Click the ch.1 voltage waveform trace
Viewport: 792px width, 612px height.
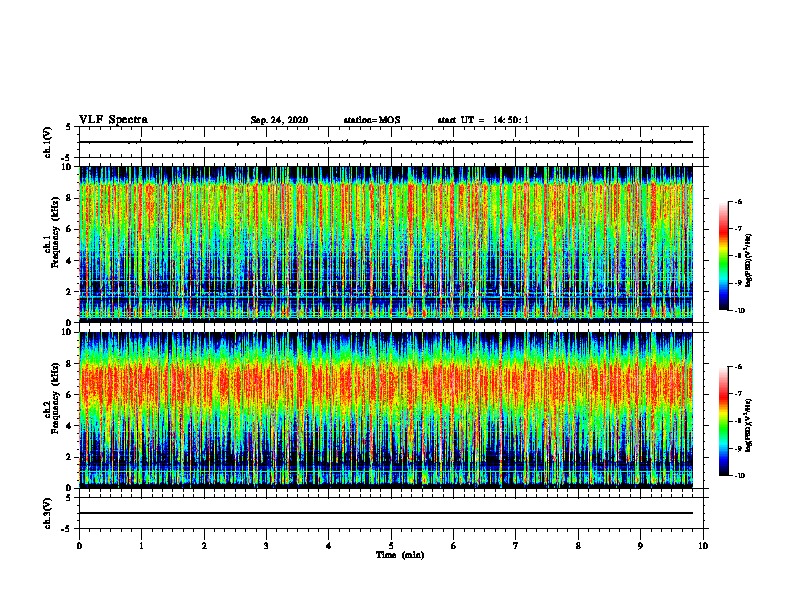coord(386,142)
